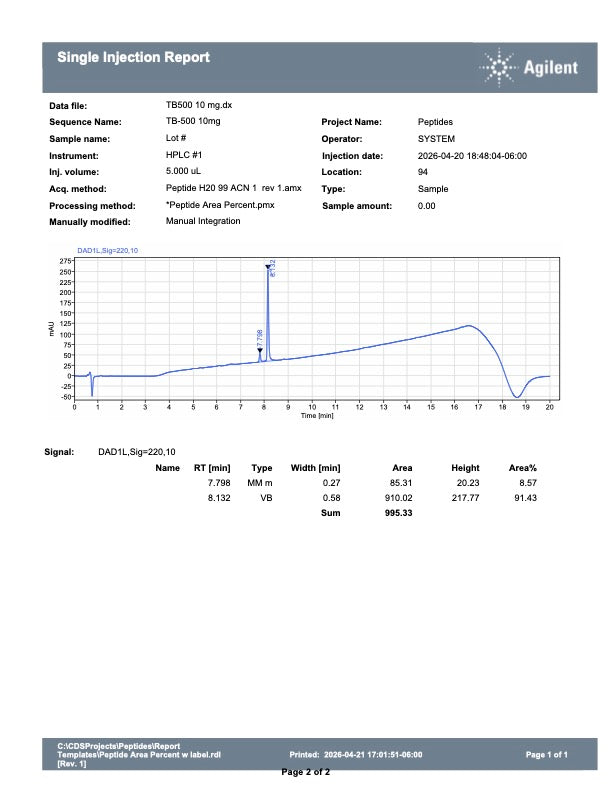Click width cell '0.27'
Image resolution: width=612 pixels, height=792 pixels.
pyautogui.click(x=331, y=483)
